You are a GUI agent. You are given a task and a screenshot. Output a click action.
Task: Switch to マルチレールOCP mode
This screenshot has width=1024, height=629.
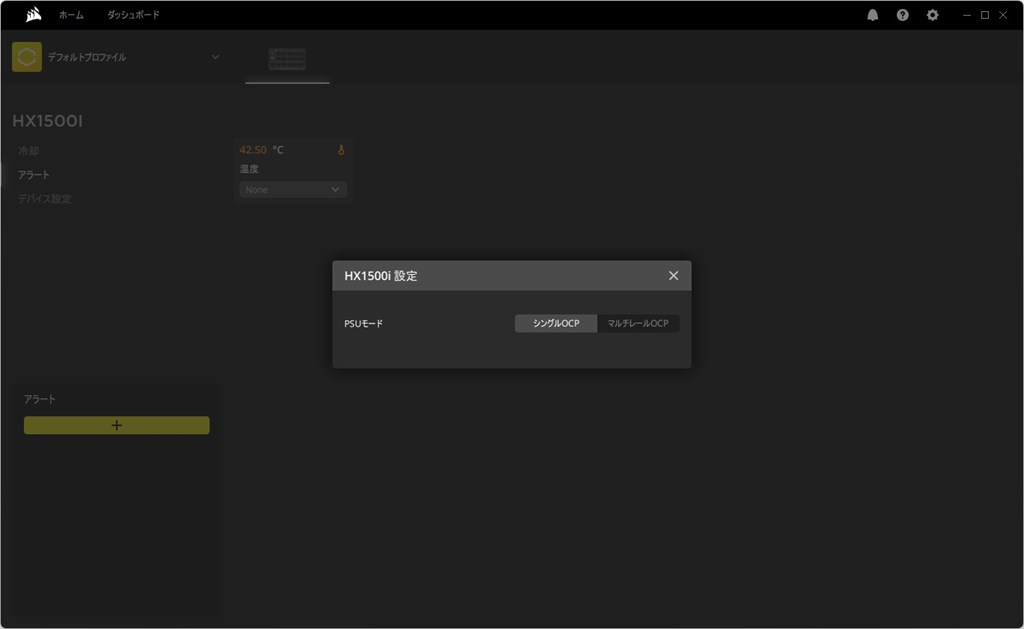(x=638, y=323)
